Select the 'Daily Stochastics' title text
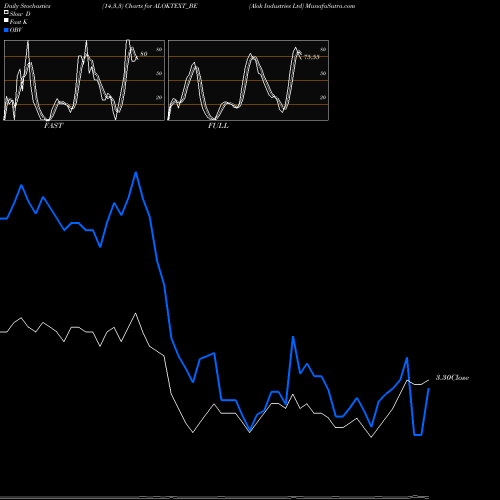The height and width of the screenshot is (500, 500). coord(27,6)
